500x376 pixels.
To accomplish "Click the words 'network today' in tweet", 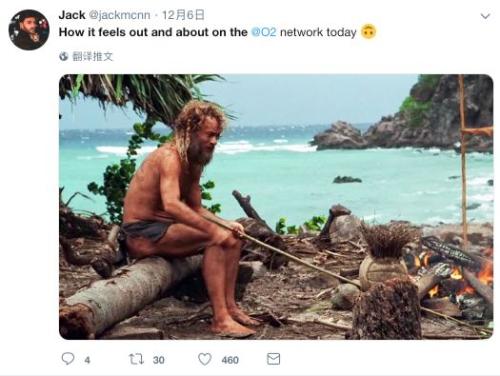I will tap(318, 32).
